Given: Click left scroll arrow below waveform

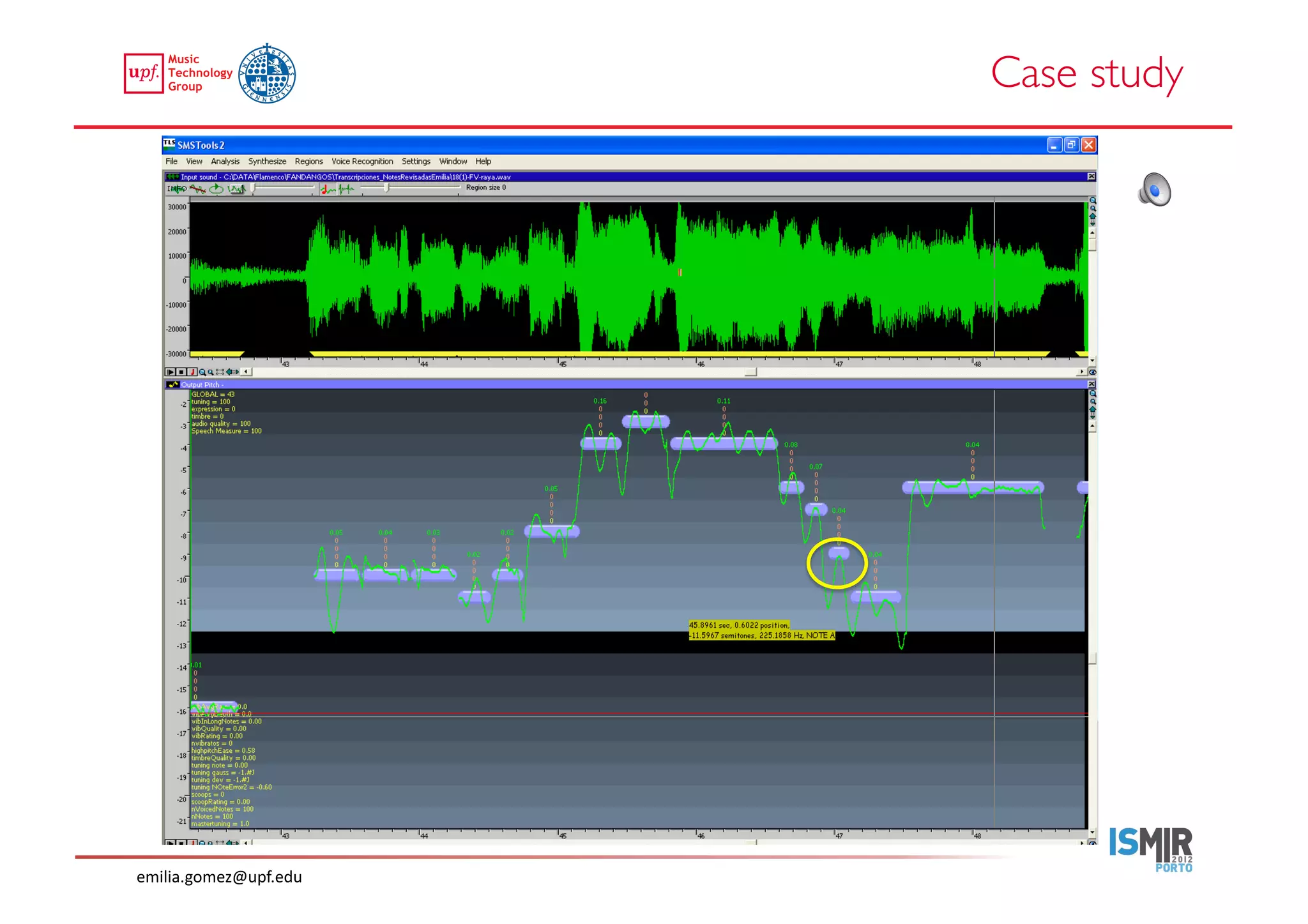Looking at the screenshot, I should 246,372.
